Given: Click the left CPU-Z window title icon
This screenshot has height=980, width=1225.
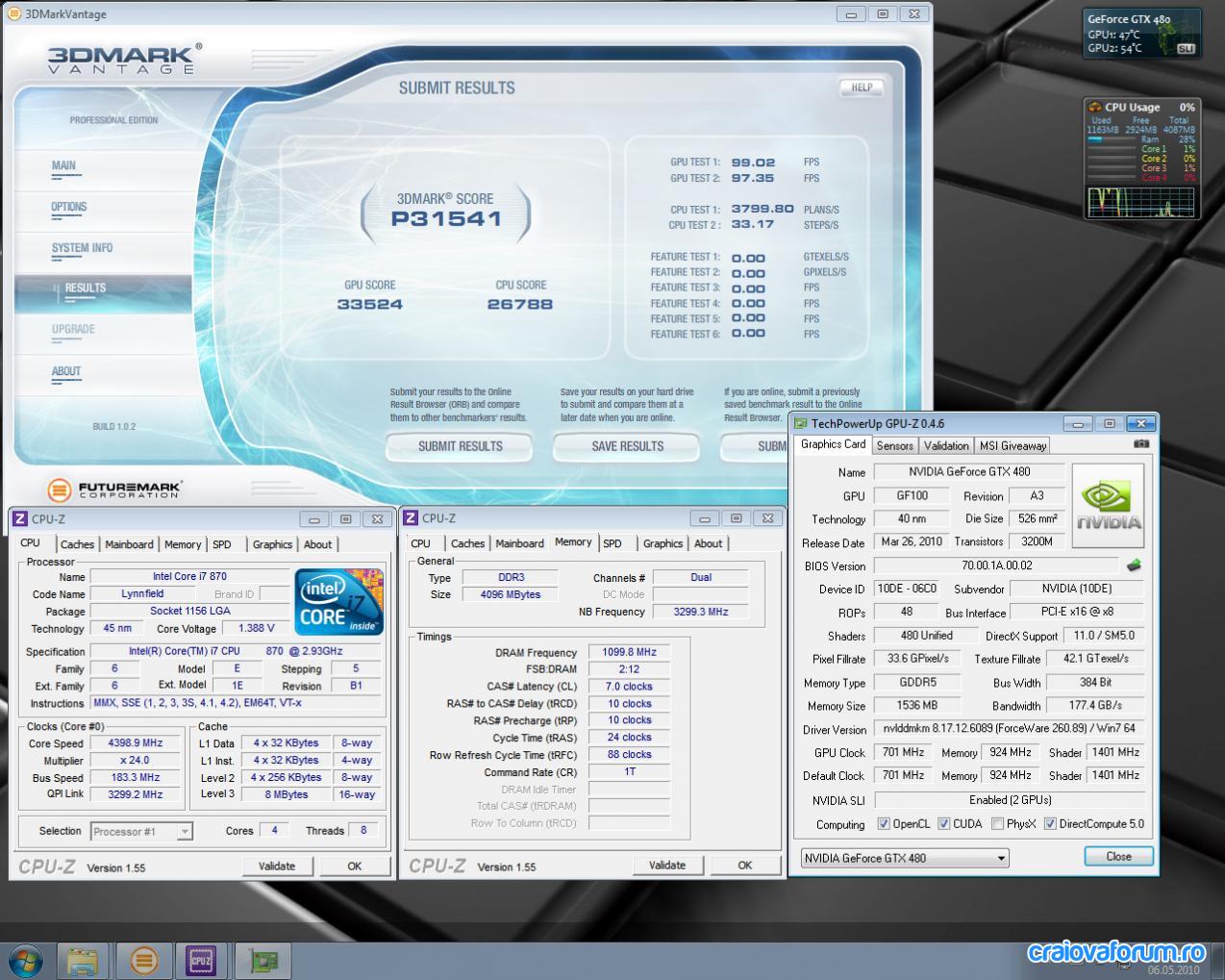Looking at the screenshot, I should point(19,518).
